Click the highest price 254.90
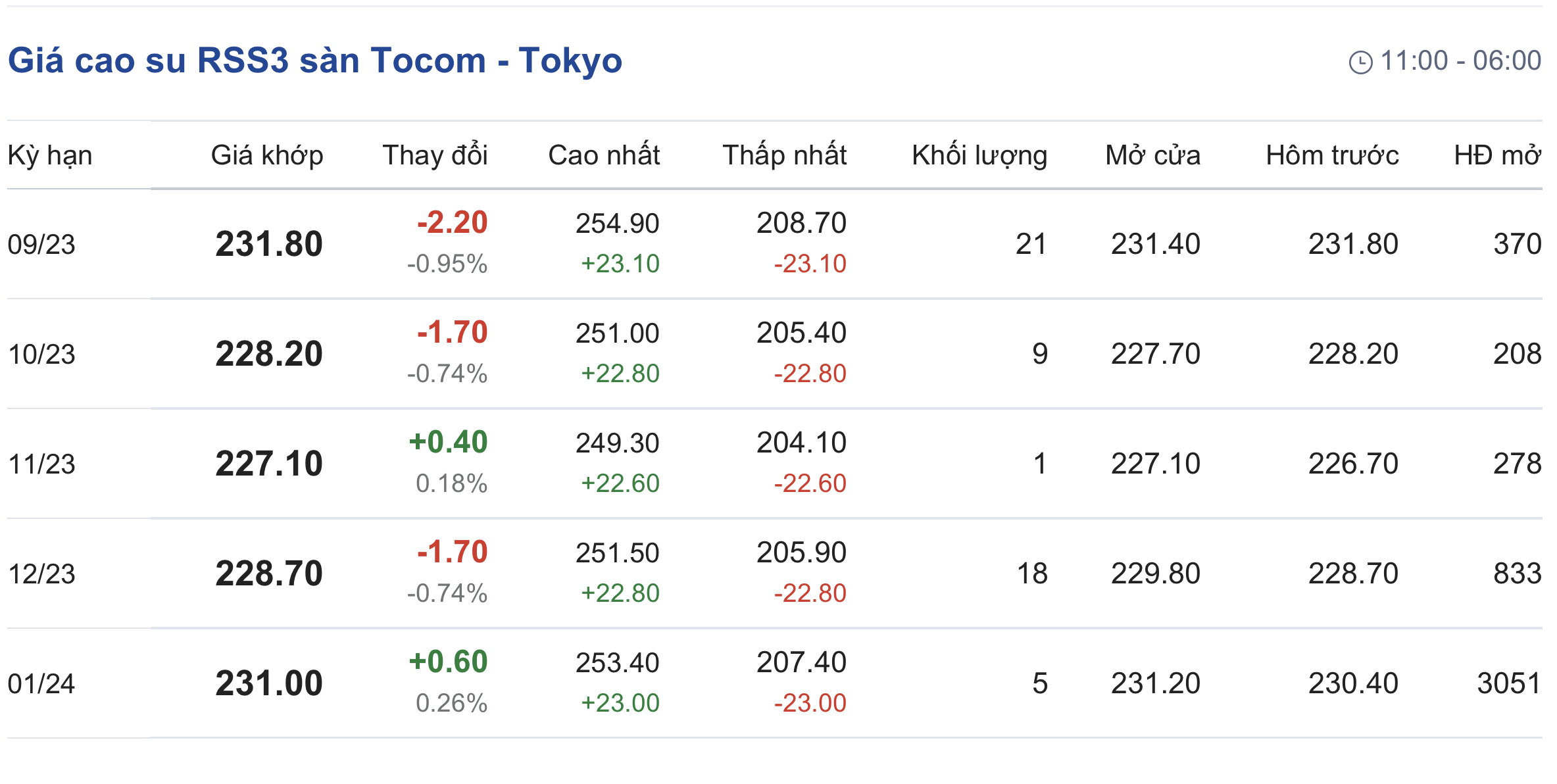The height and width of the screenshot is (784, 1557). point(617,224)
